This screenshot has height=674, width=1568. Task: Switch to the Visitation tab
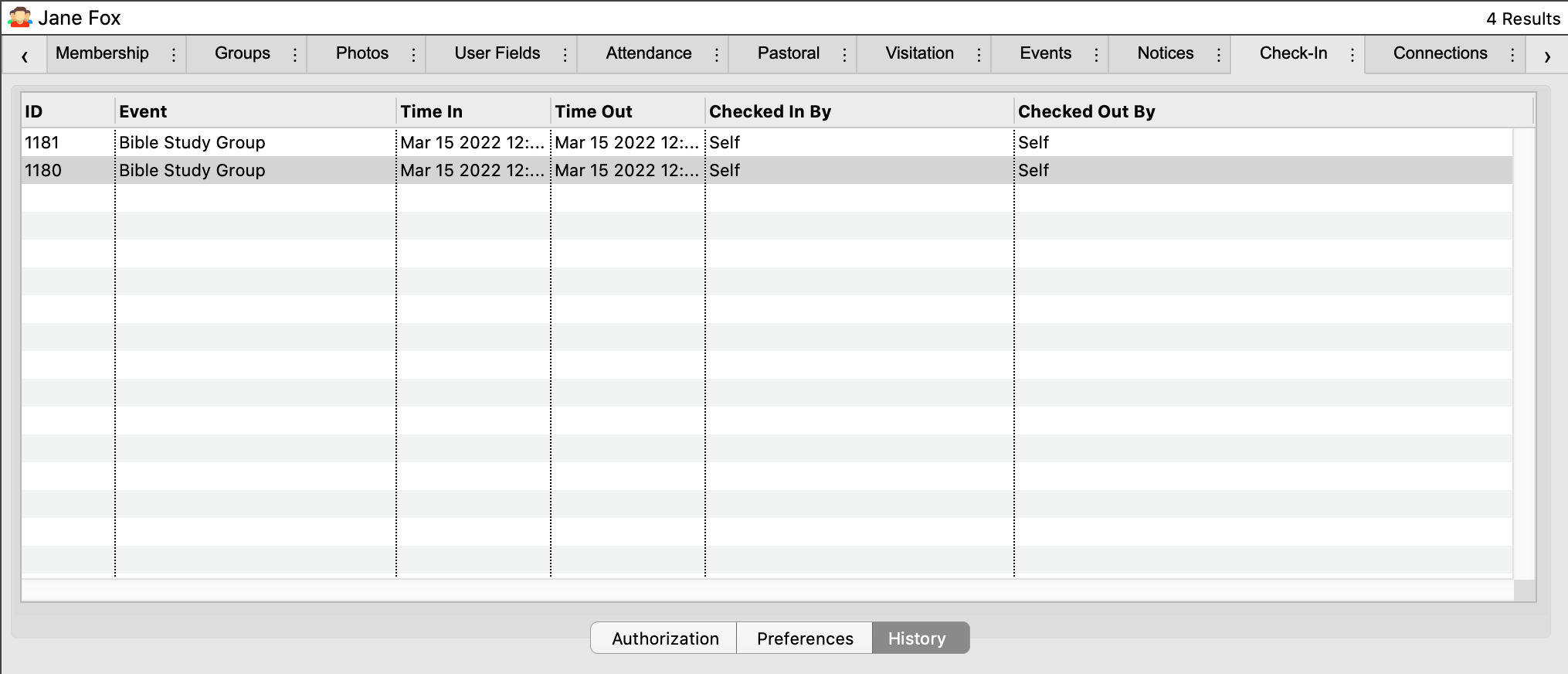tap(919, 53)
